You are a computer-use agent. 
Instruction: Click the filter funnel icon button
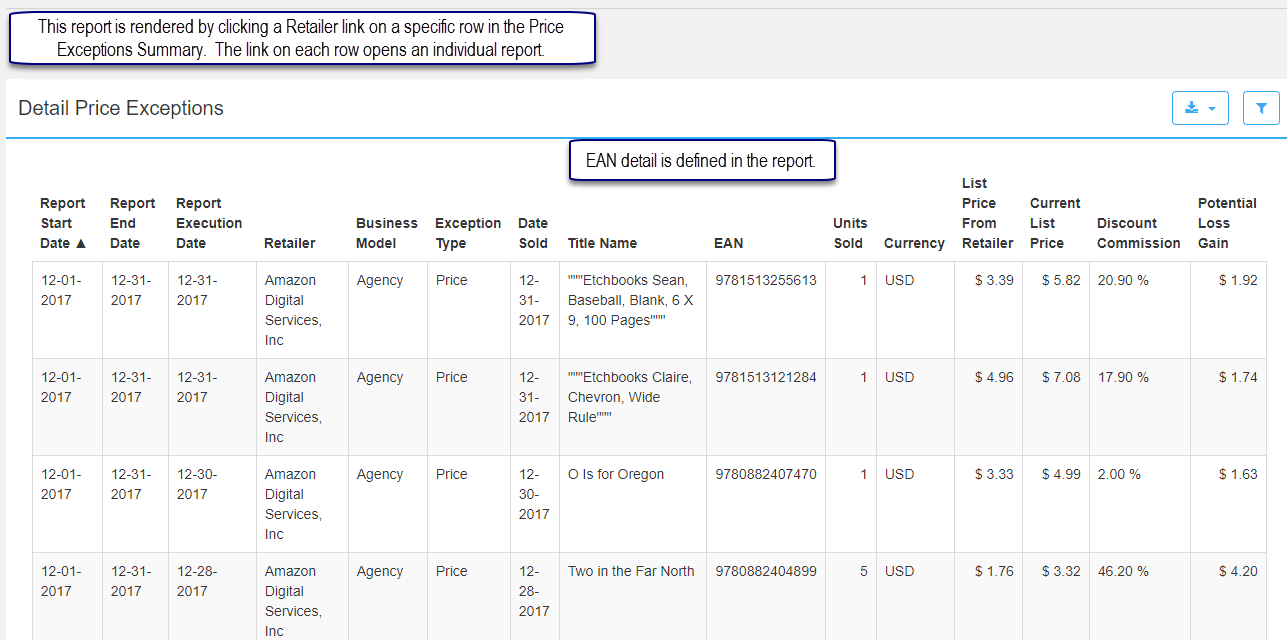click(x=1261, y=108)
